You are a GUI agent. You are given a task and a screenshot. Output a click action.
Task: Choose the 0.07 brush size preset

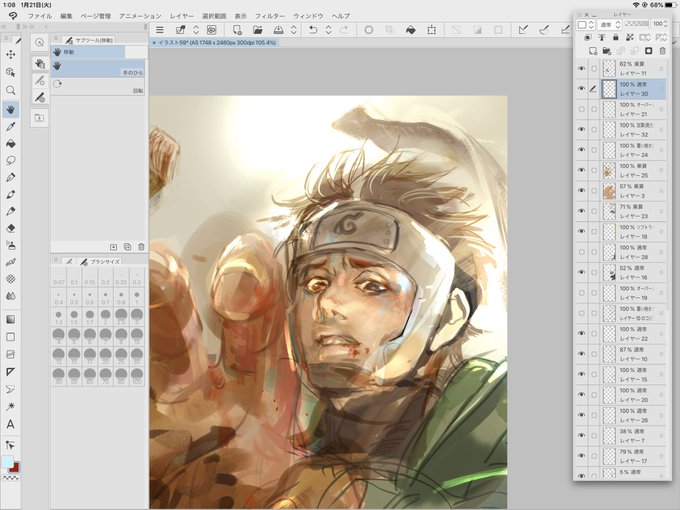tap(59, 278)
